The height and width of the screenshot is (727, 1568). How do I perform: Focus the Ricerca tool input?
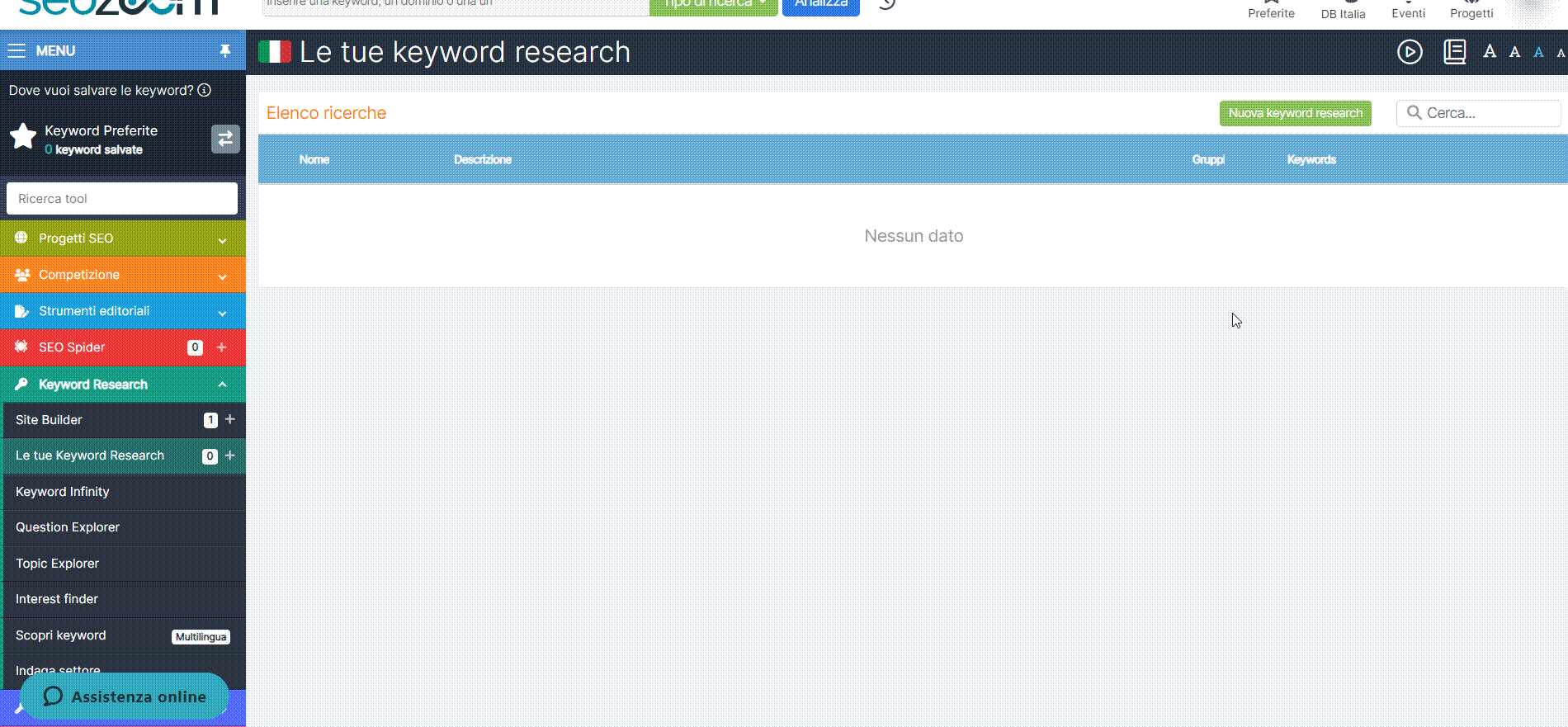[122, 199]
